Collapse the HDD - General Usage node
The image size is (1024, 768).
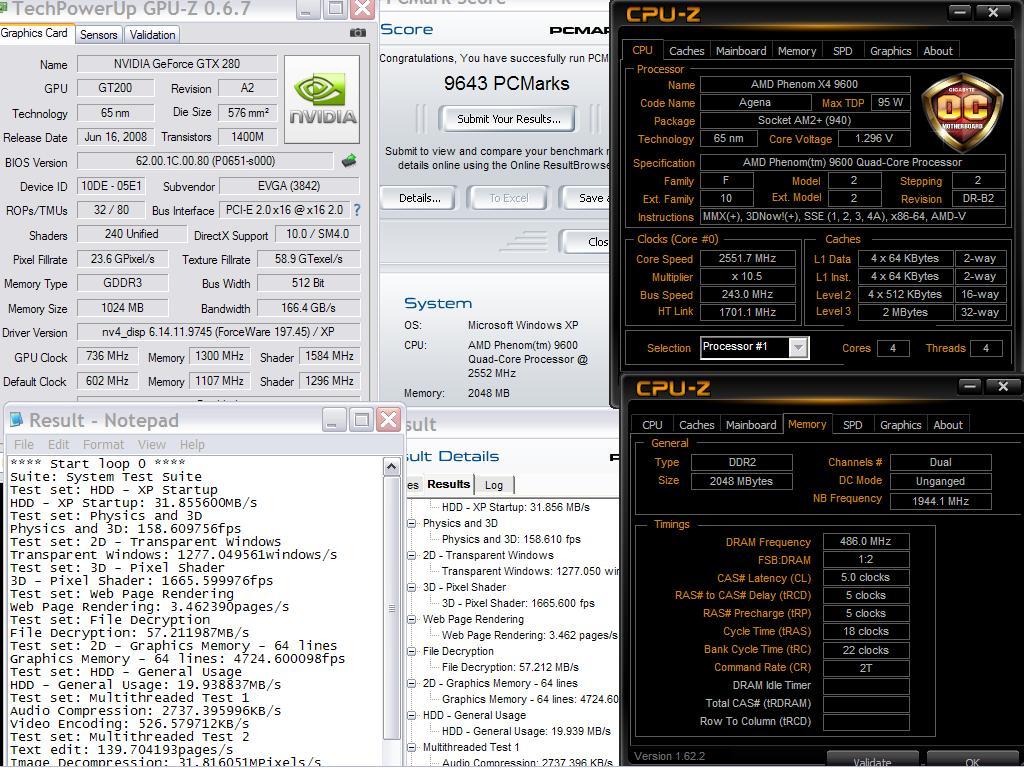[x=411, y=715]
